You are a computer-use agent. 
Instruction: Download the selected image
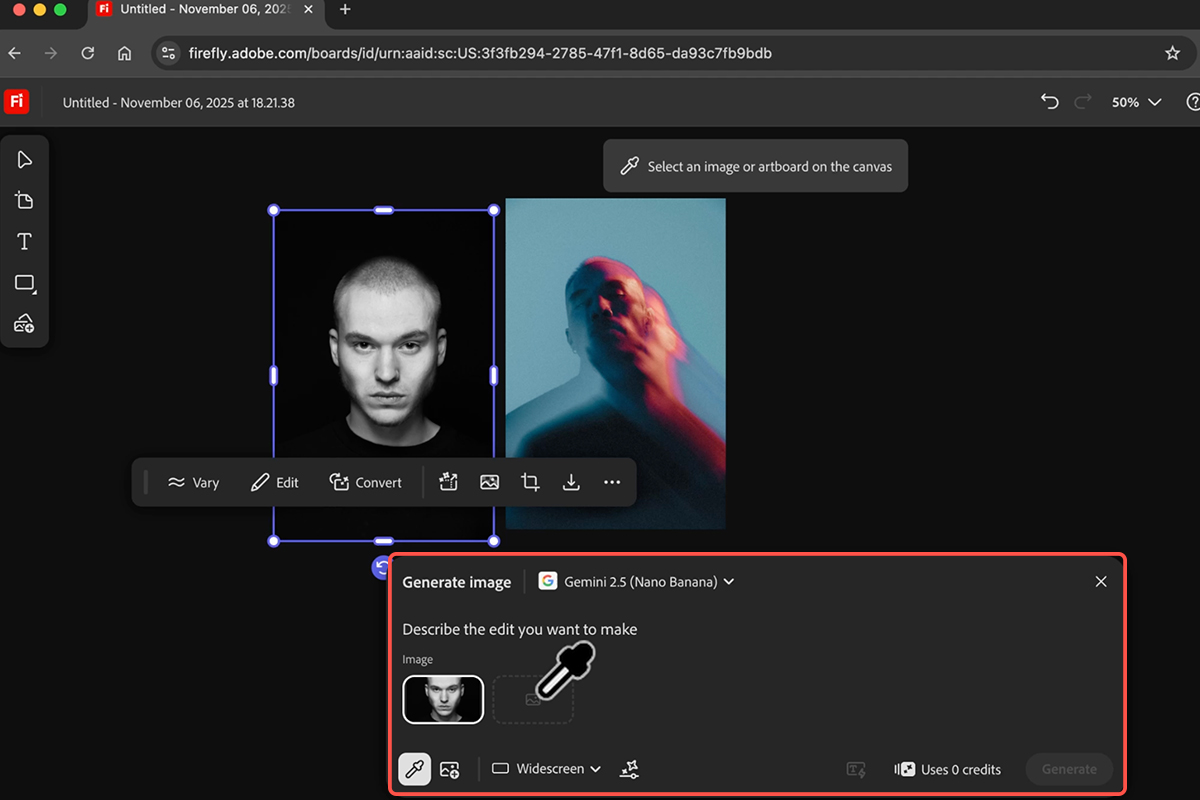tap(571, 482)
